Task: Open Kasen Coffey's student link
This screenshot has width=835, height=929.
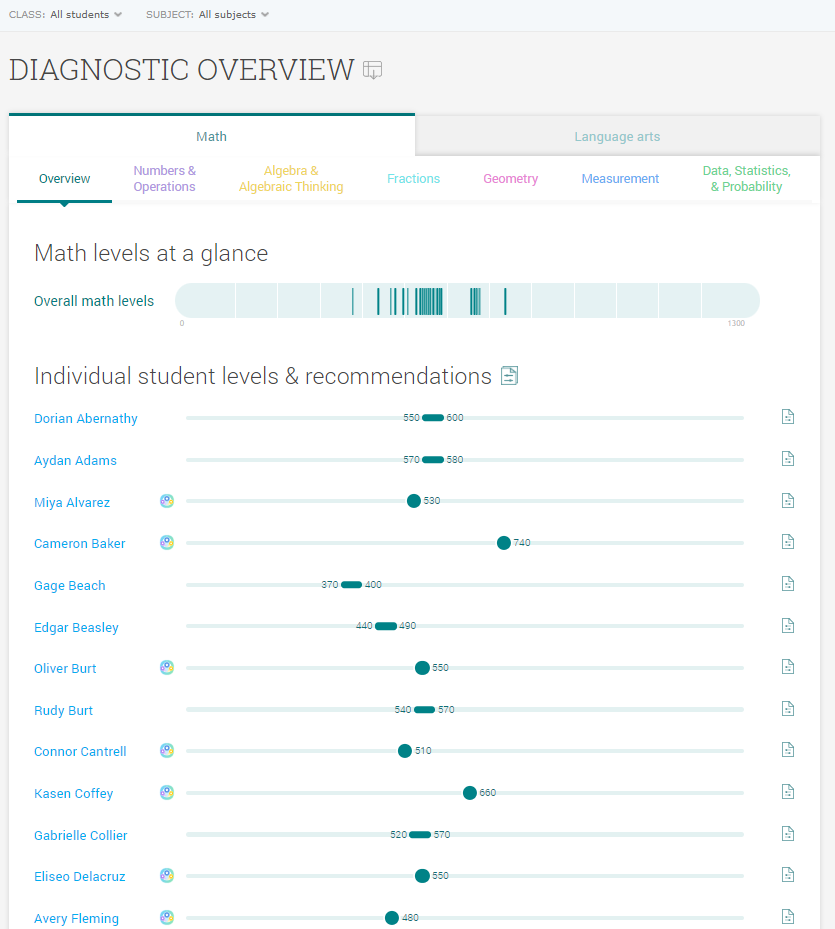Action: (73, 793)
